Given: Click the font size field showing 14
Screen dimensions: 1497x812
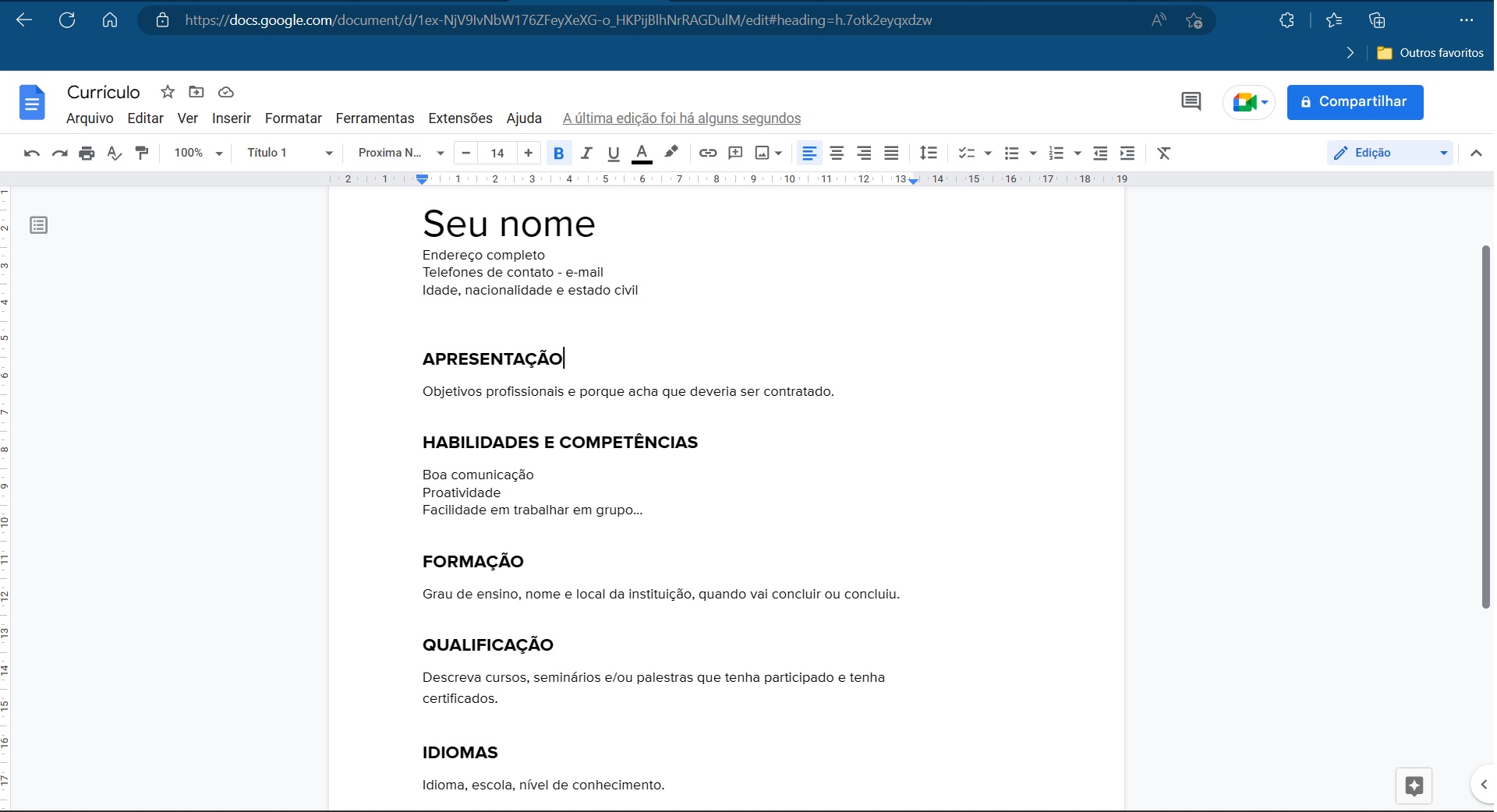Looking at the screenshot, I should pyautogui.click(x=497, y=154).
